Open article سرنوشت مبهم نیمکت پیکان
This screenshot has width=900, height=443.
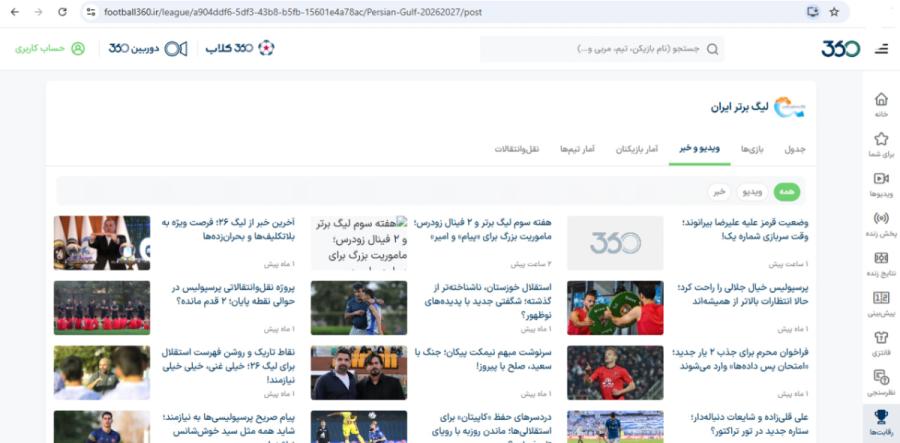(x=484, y=359)
